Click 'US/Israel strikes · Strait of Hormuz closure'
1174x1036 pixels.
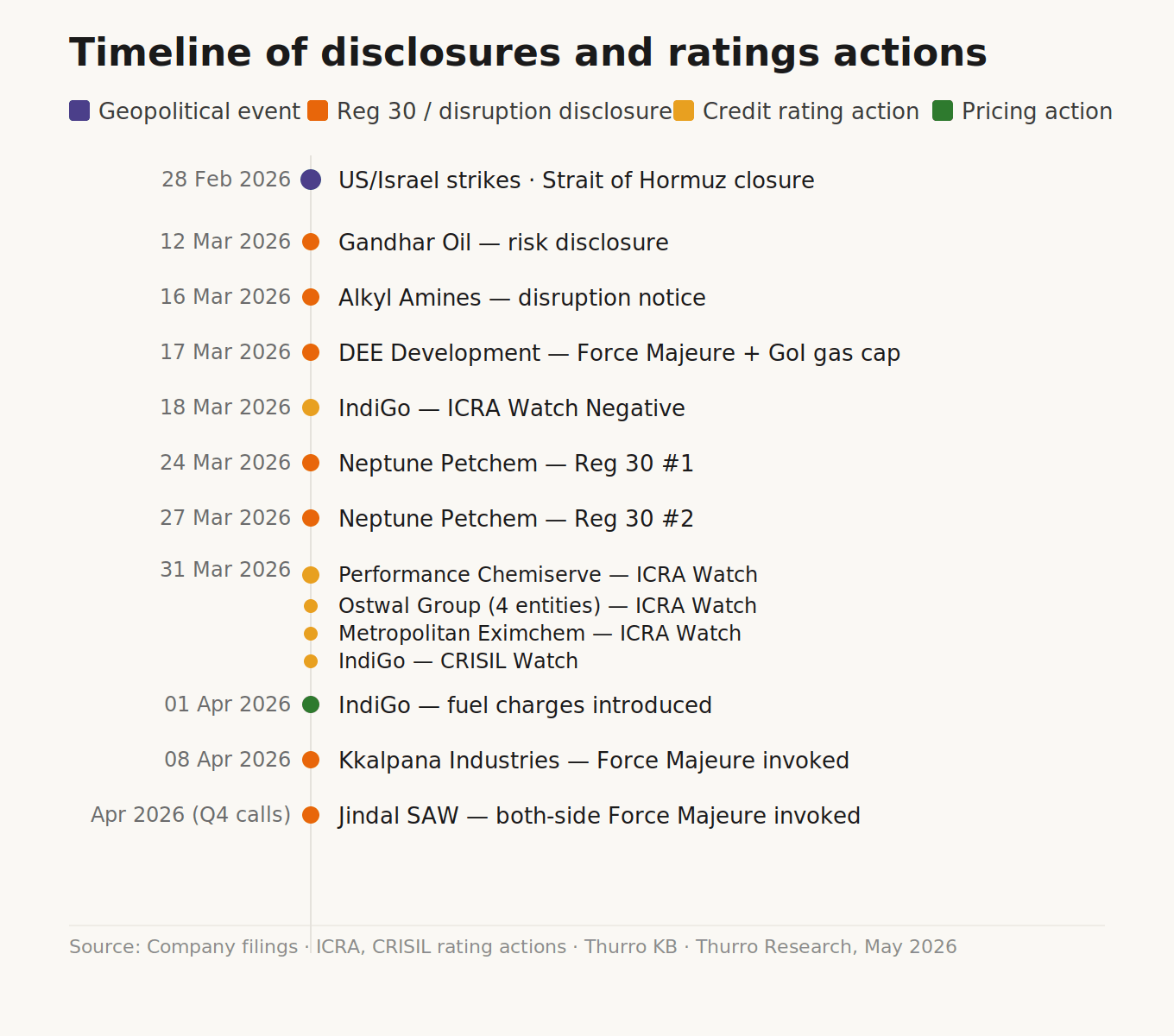point(577,180)
